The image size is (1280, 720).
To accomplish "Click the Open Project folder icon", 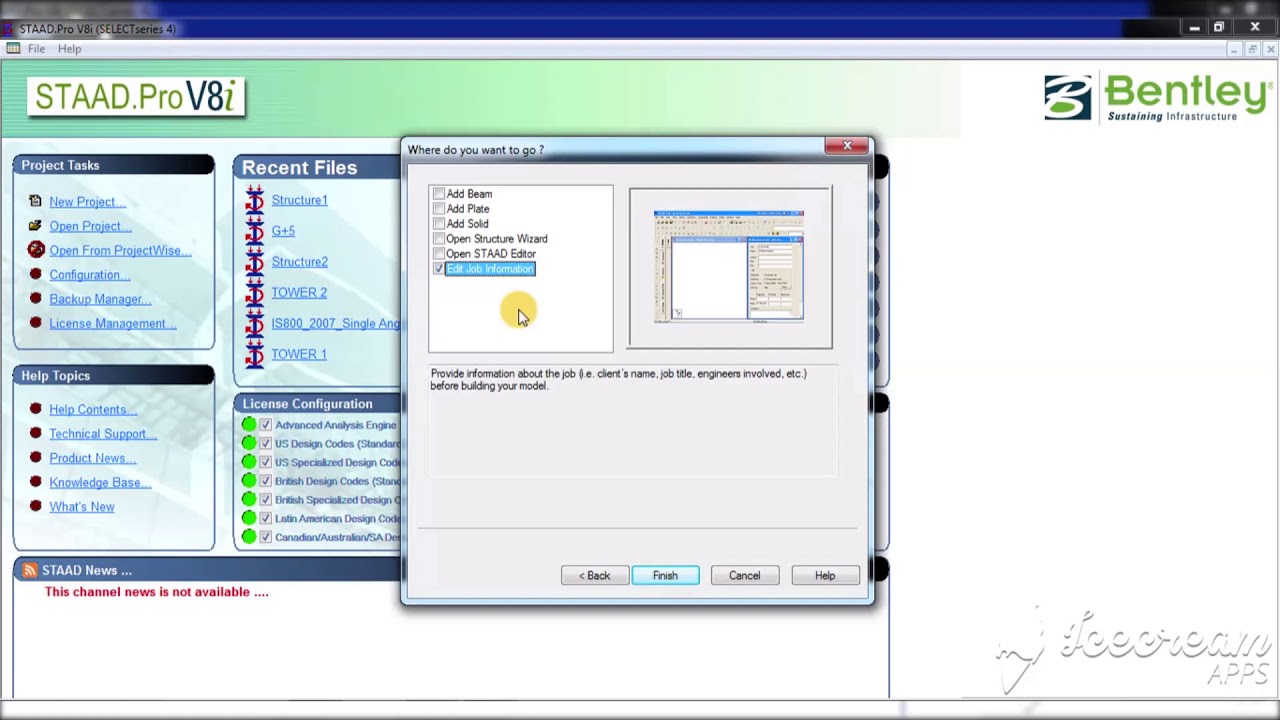I will [x=36, y=225].
